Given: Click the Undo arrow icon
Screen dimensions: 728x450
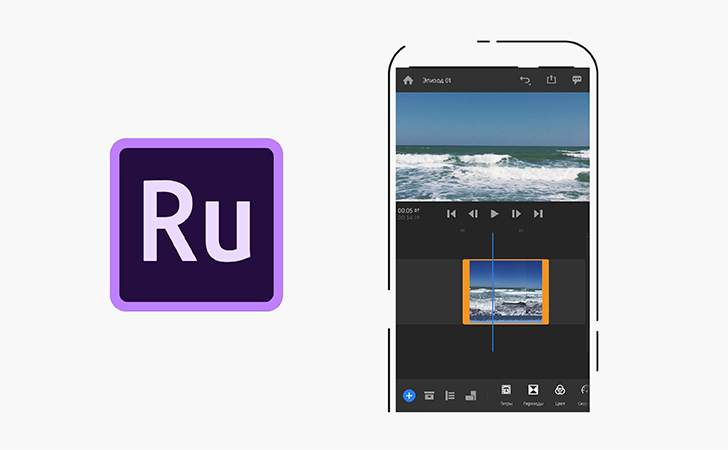Looking at the screenshot, I should (525, 80).
